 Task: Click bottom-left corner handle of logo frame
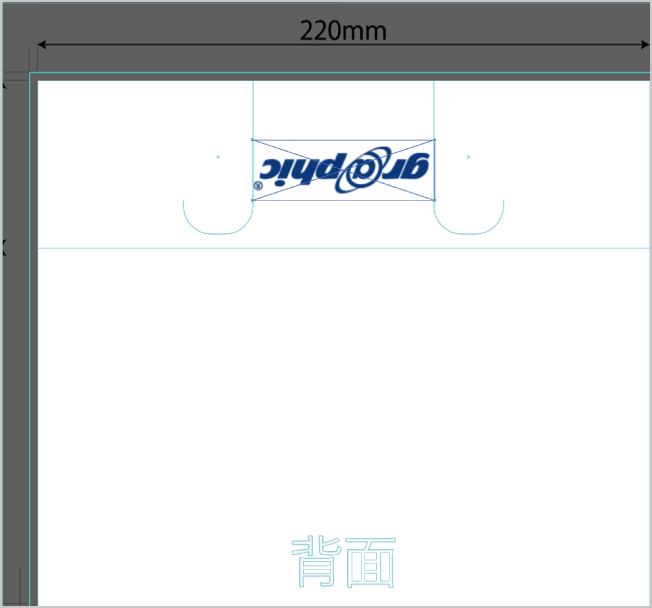coord(252,200)
